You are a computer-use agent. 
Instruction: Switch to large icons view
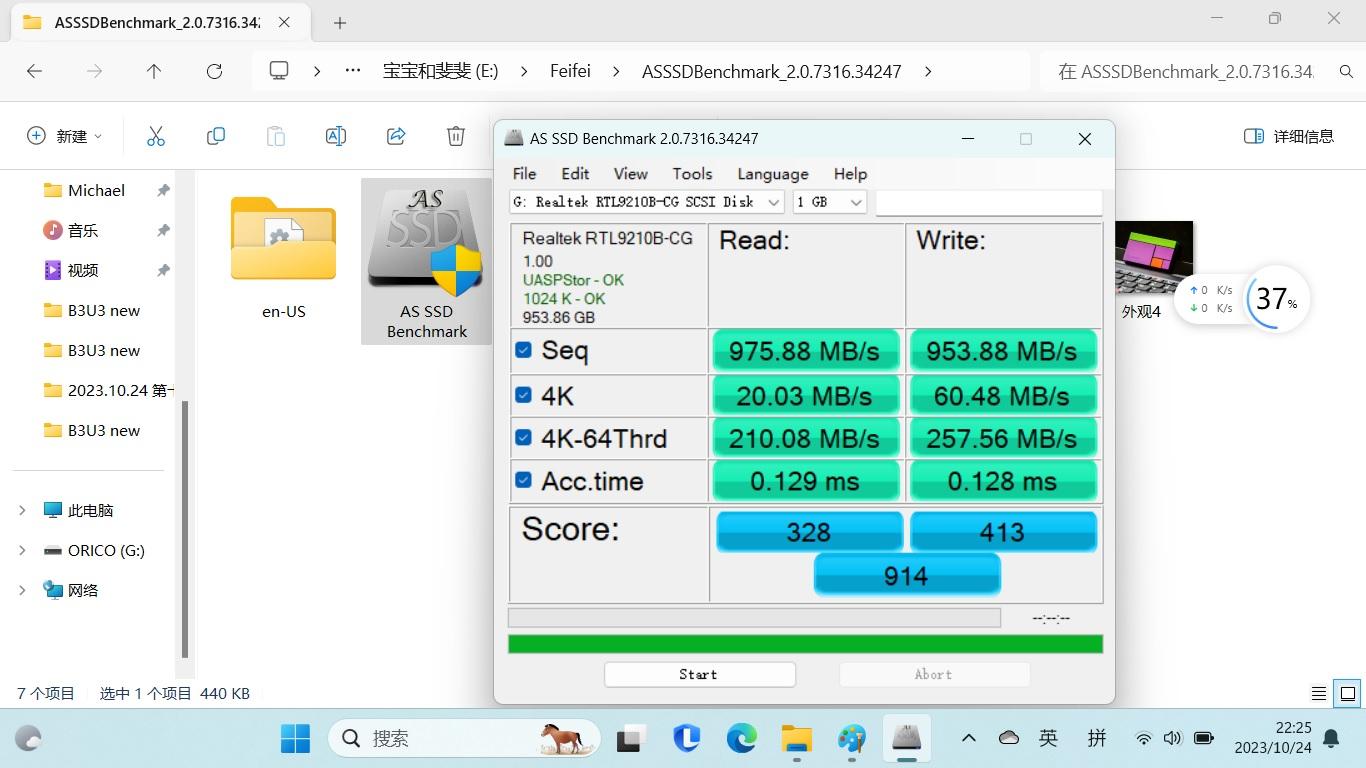pyautogui.click(x=1348, y=693)
